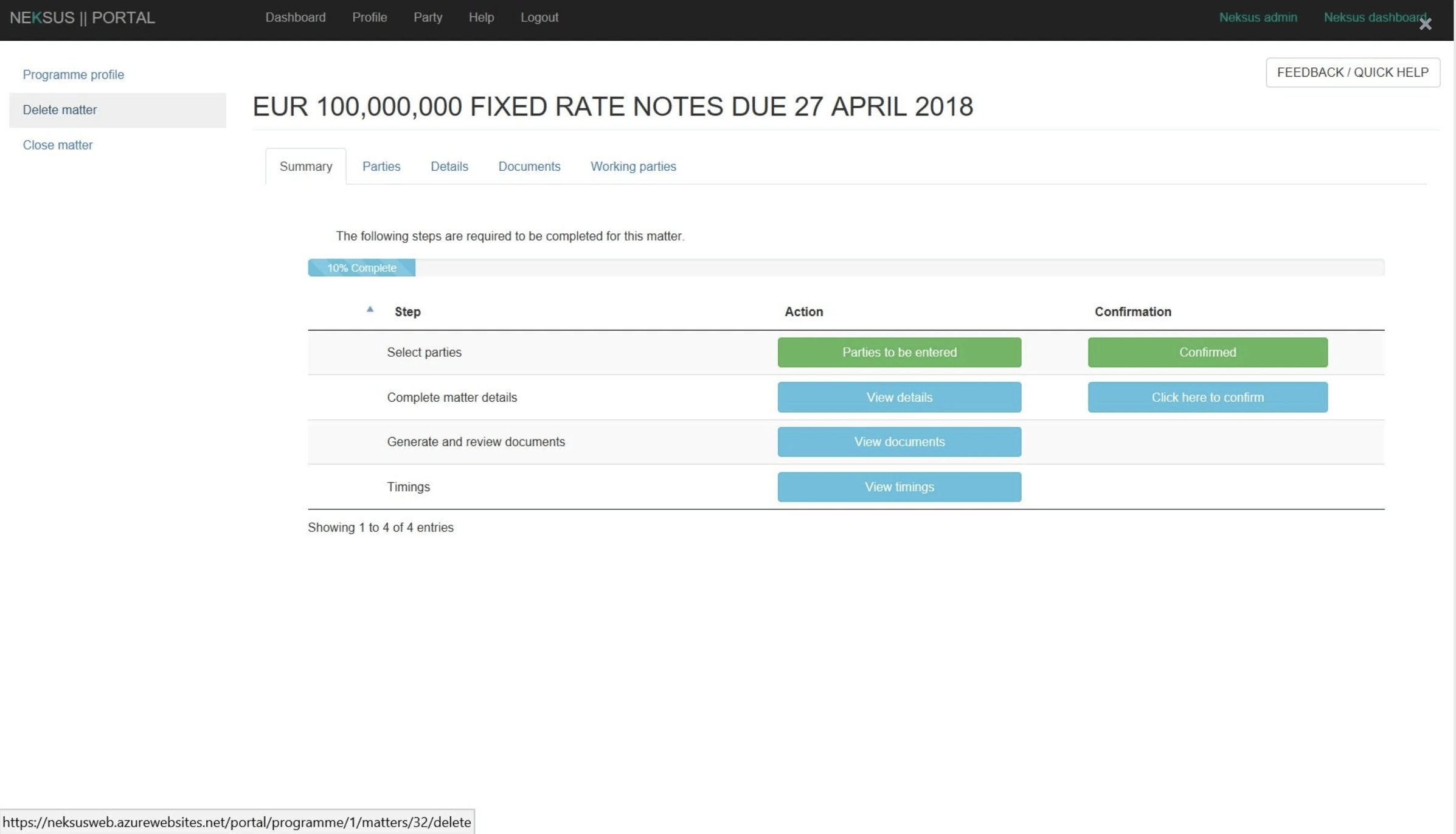Switch to the Summary tab
Viewport: 1456px width, 834px height.
point(306,167)
